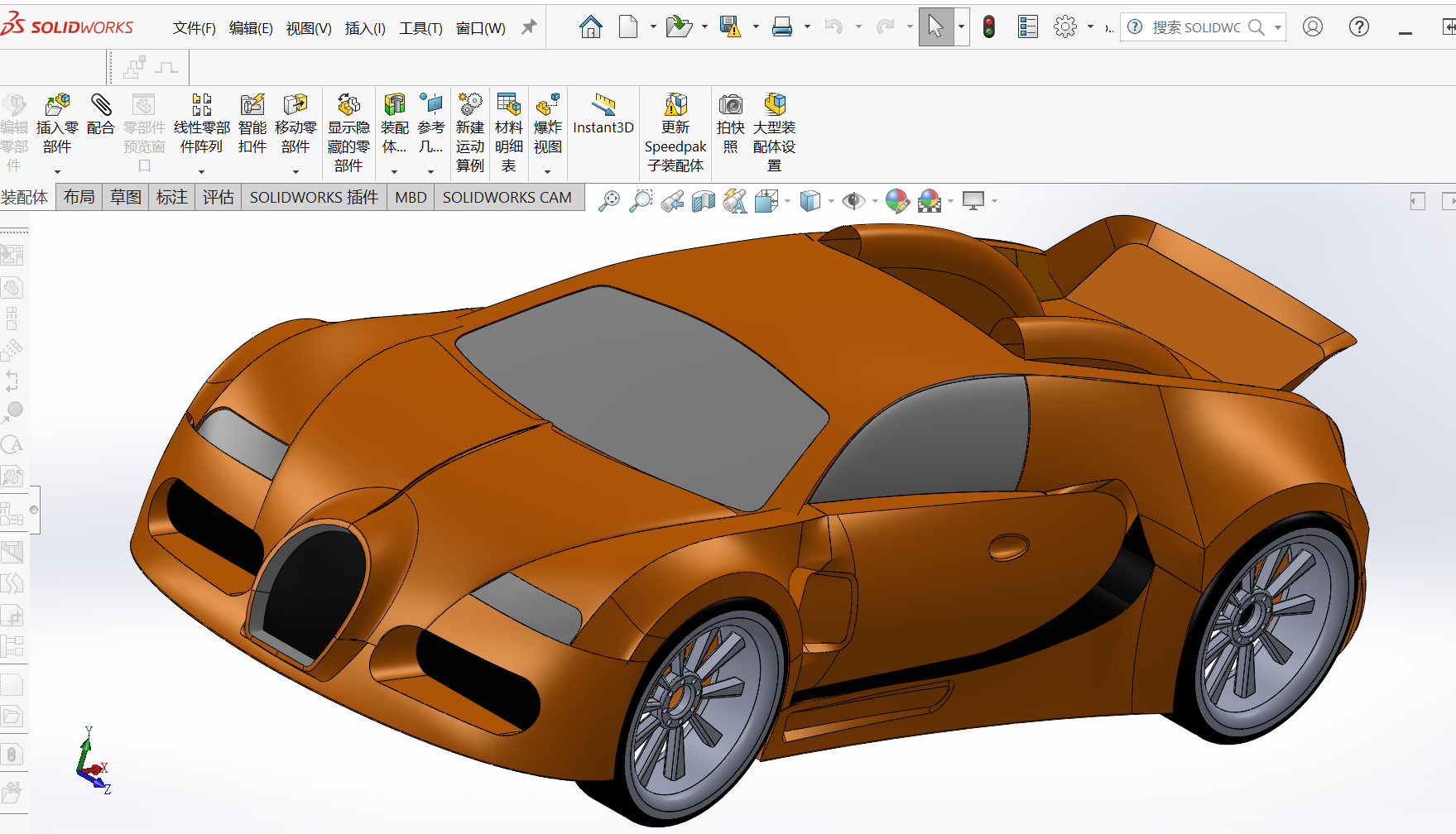
Task: Switch to the Evaluate (评估) tab
Action: [x=219, y=197]
